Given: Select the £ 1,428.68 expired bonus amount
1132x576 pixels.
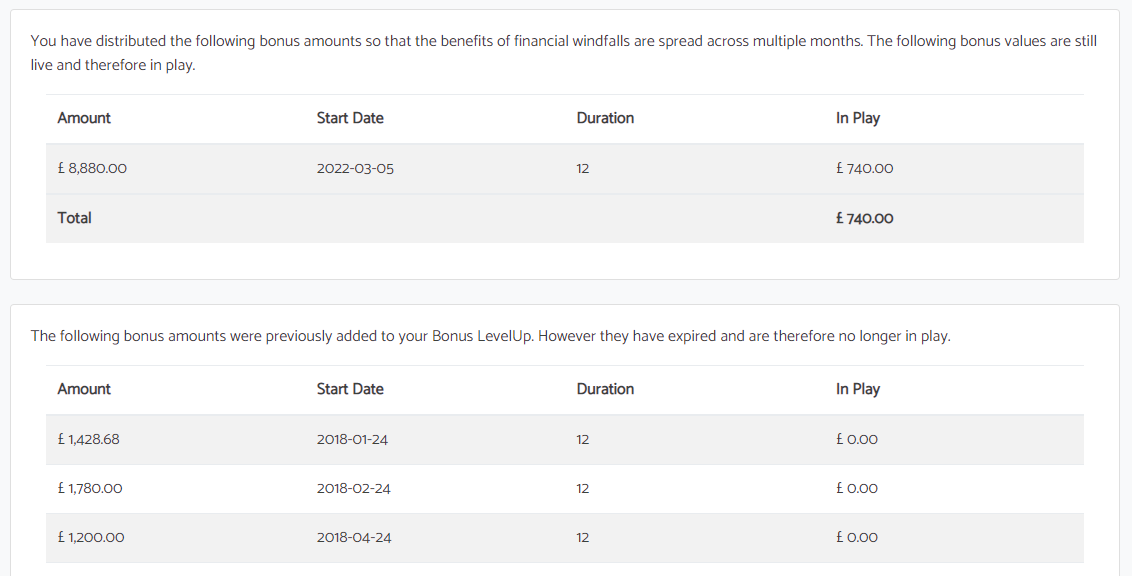Looking at the screenshot, I should (x=89, y=439).
